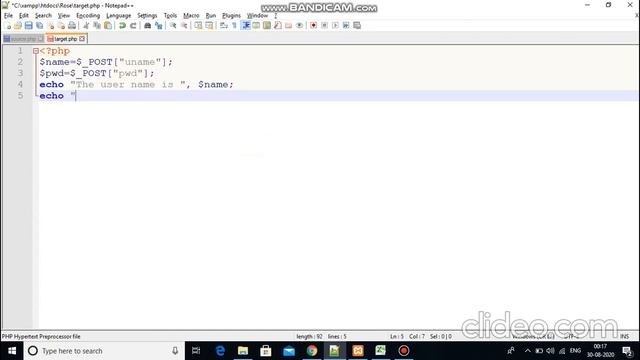
Task: Click Run Macro Multiple Times icon
Action: (x=346, y=26)
